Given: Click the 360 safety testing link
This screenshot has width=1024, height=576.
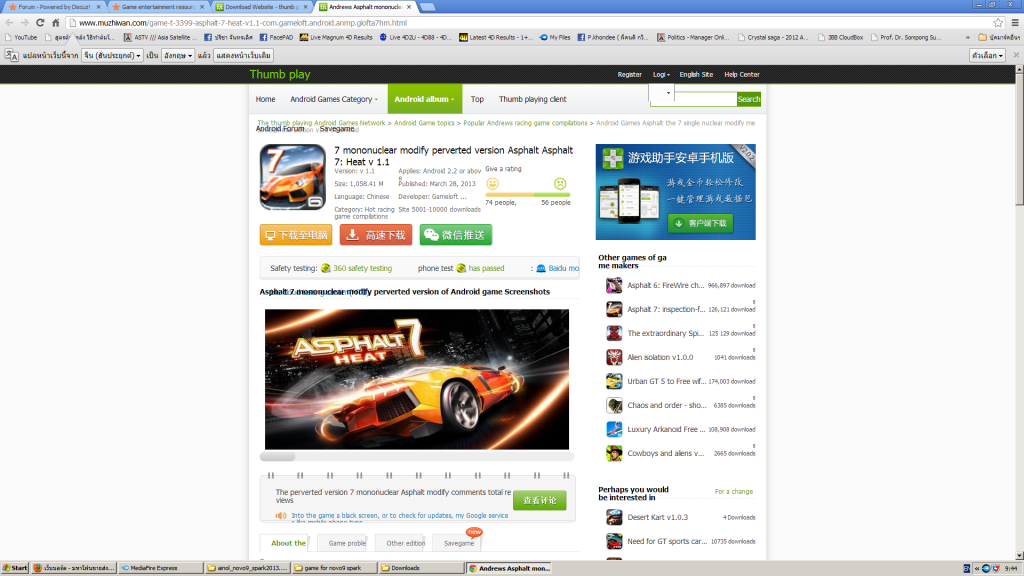Looking at the screenshot, I should (x=362, y=268).
